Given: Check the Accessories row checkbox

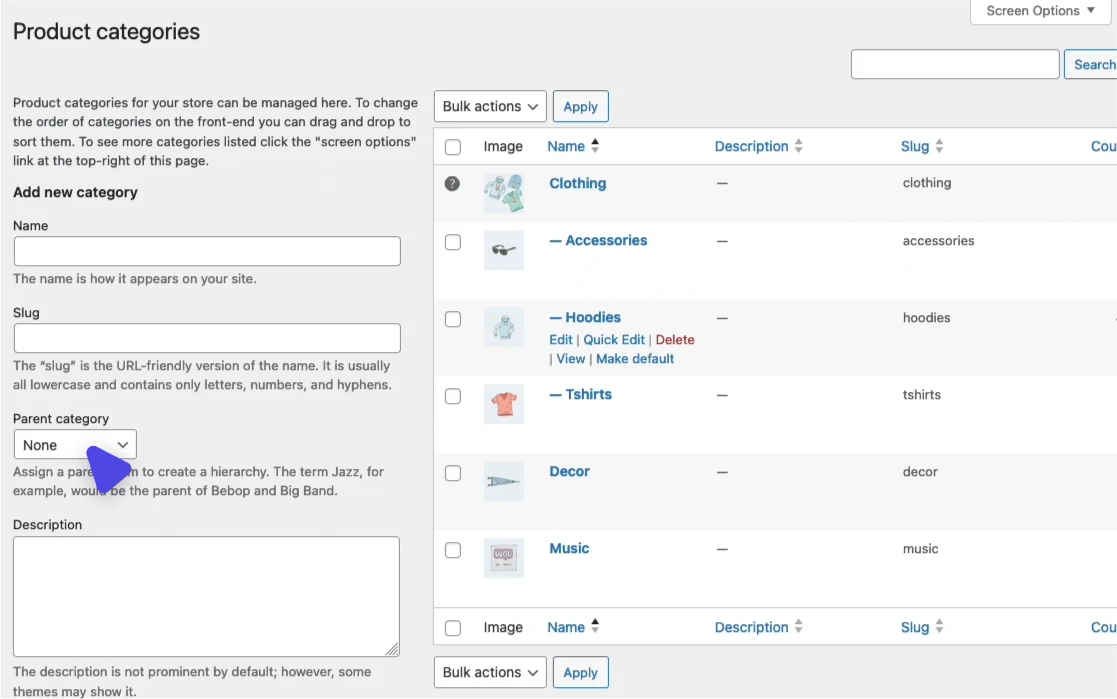Looking at the screenshot, I should [x=453, y=242].
